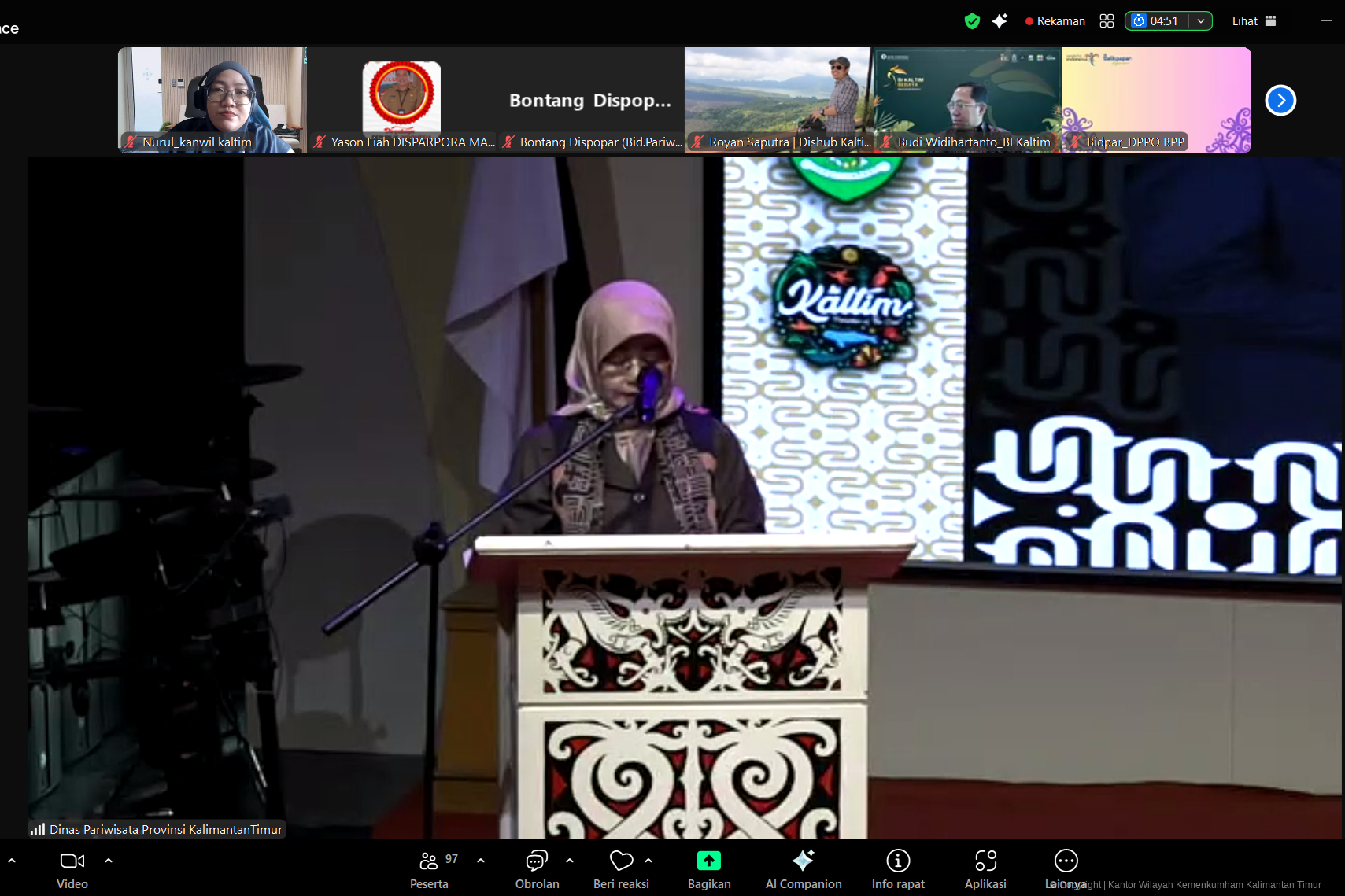Open the Obrolan chat panel
Screen dimensions: 1345x896
tap(537, 869)
